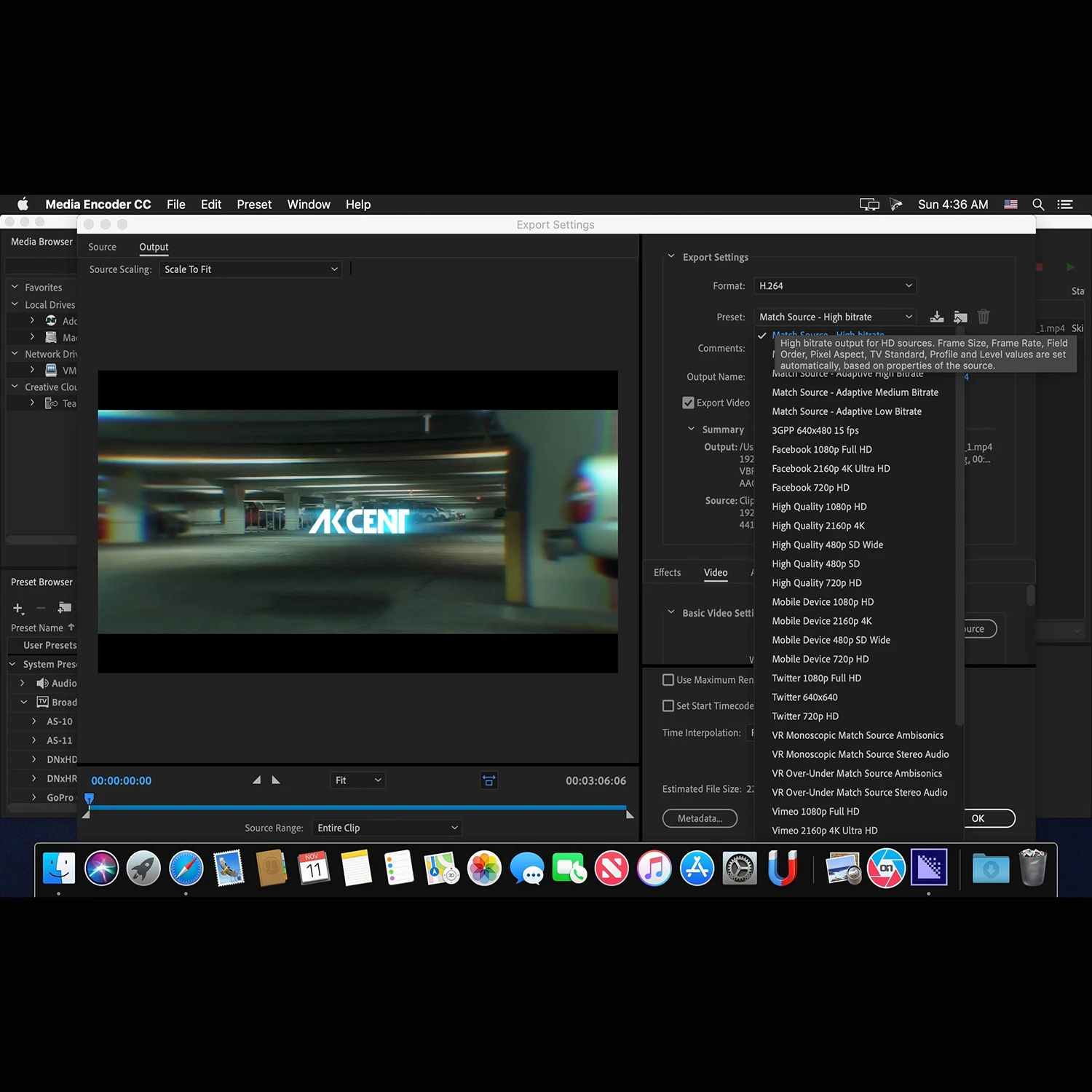This screenshot has width=1092, height=1092.
Task: Enable the Set Start Timecode checkbox
Action: point(668,706)
